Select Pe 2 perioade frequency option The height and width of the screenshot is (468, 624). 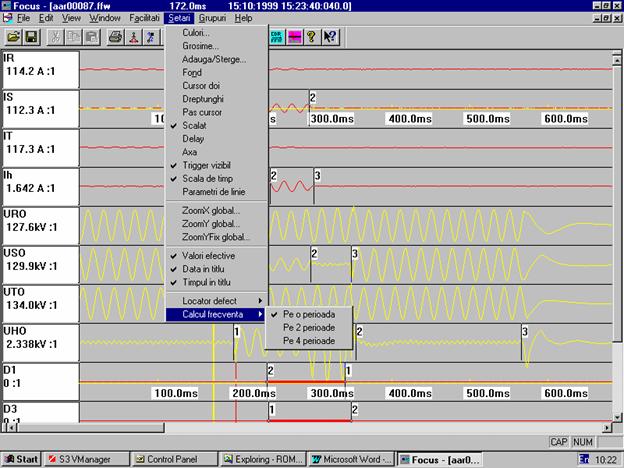[x=310, y=327]
